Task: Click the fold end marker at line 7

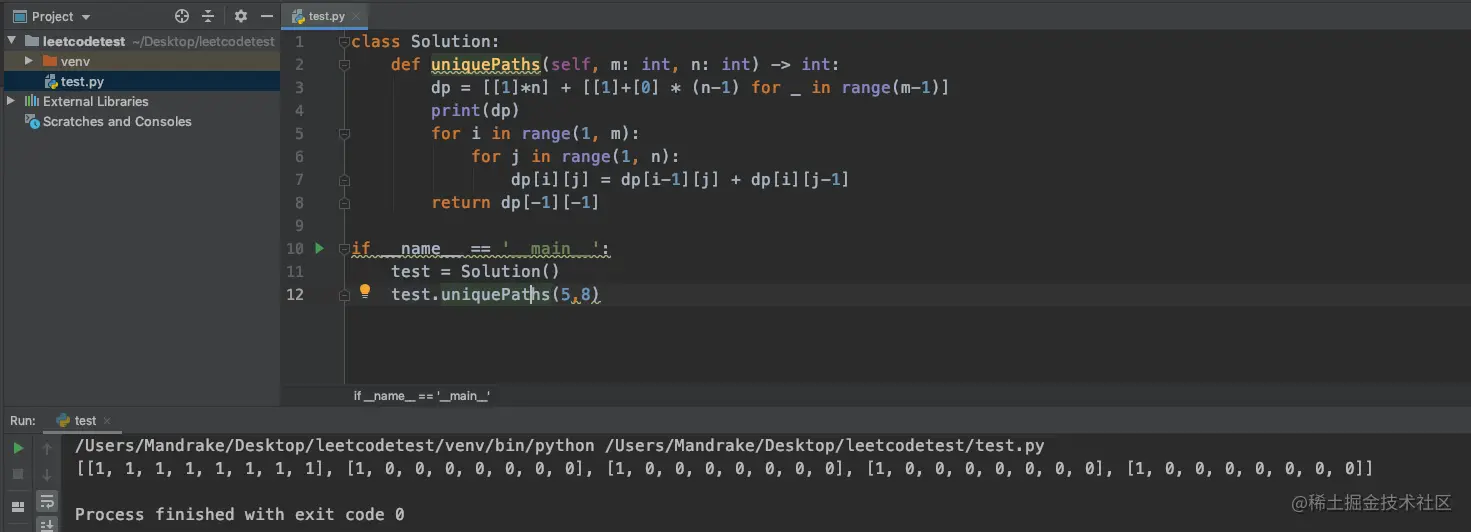Action: coord(344,180)
